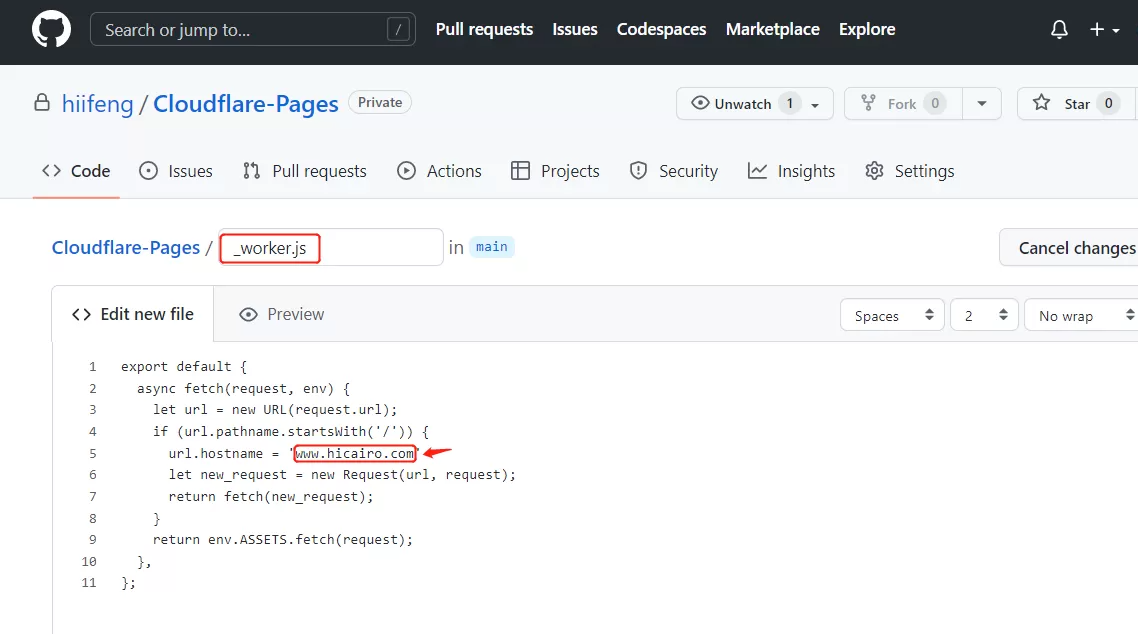Click code line 'return fetch(new_request);'

coord(271,496)
